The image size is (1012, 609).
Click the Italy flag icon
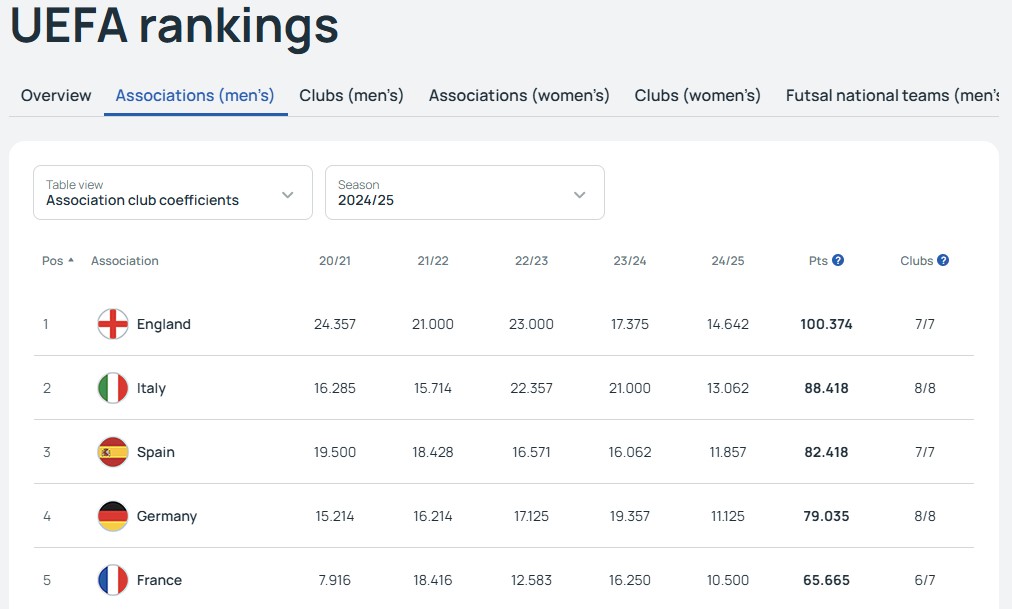coord(113,388)
